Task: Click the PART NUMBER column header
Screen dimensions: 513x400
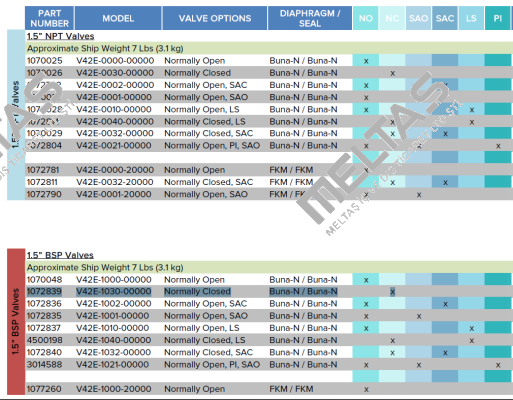Action: coord(49,18)
